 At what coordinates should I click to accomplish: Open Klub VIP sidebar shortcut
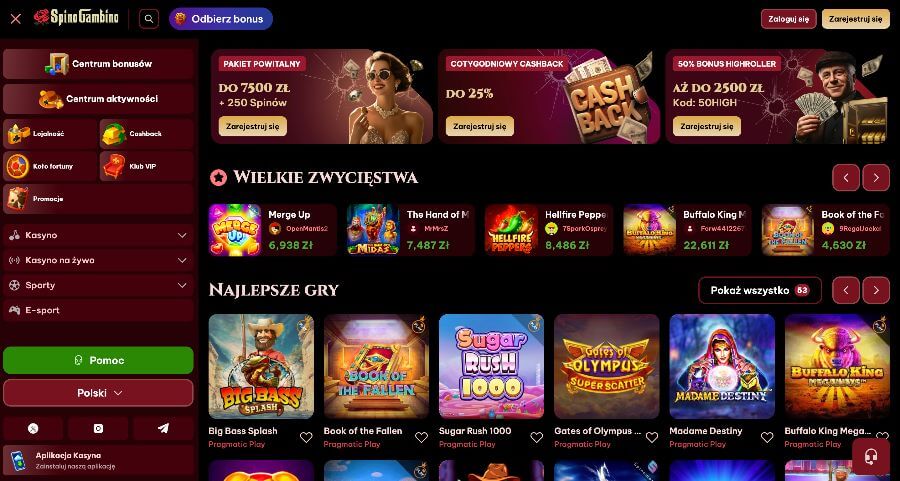pos(147,166)
